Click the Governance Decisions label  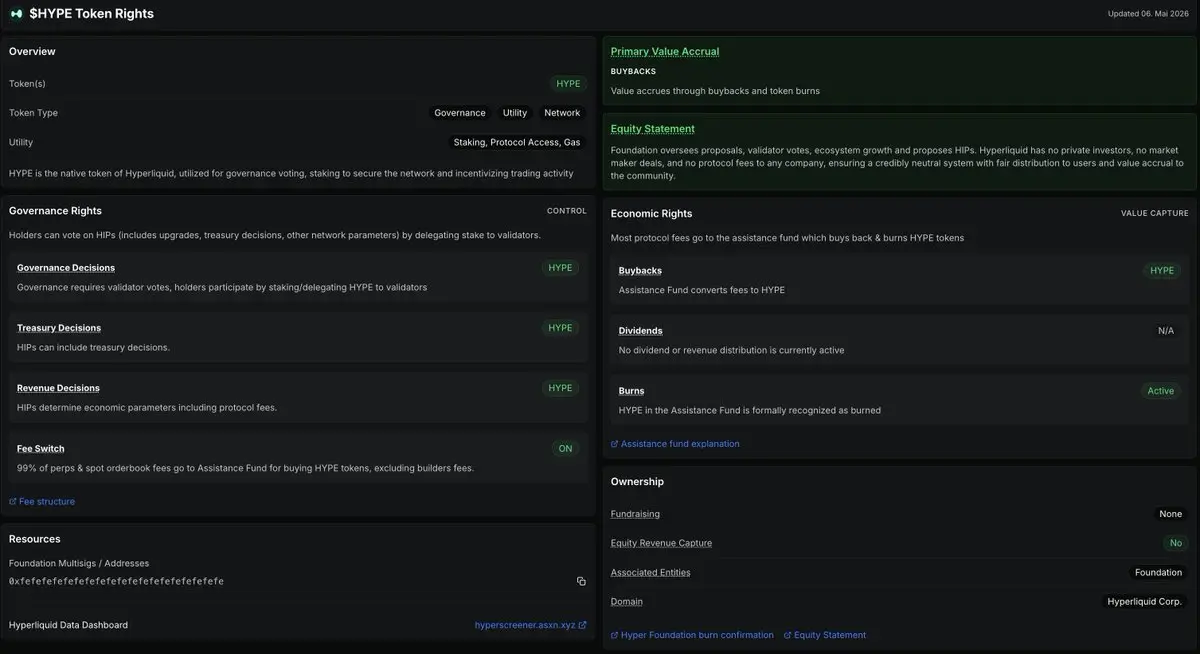[66, 268]
